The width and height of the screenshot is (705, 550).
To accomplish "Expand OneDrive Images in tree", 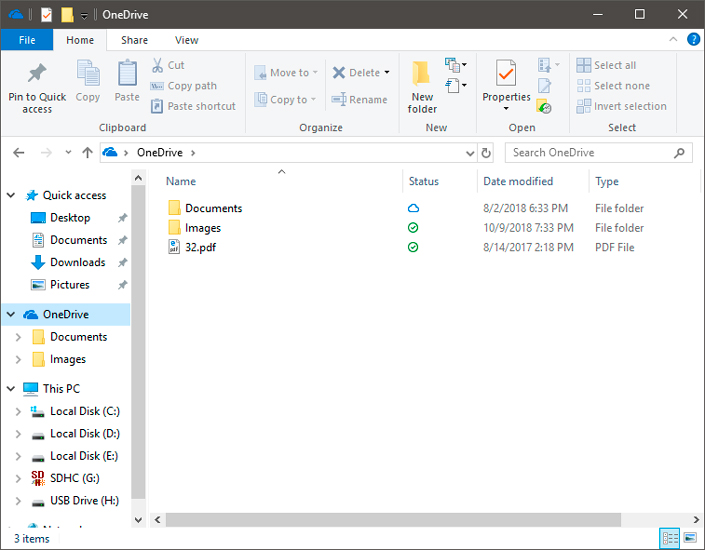I will coord(18,359).
